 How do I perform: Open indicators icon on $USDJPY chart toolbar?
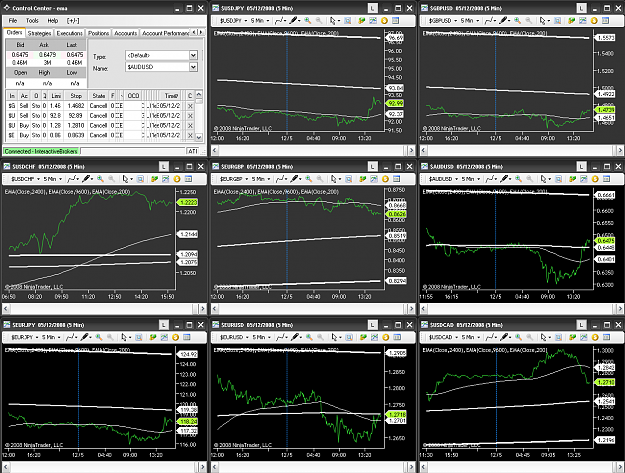click(362, 20)
